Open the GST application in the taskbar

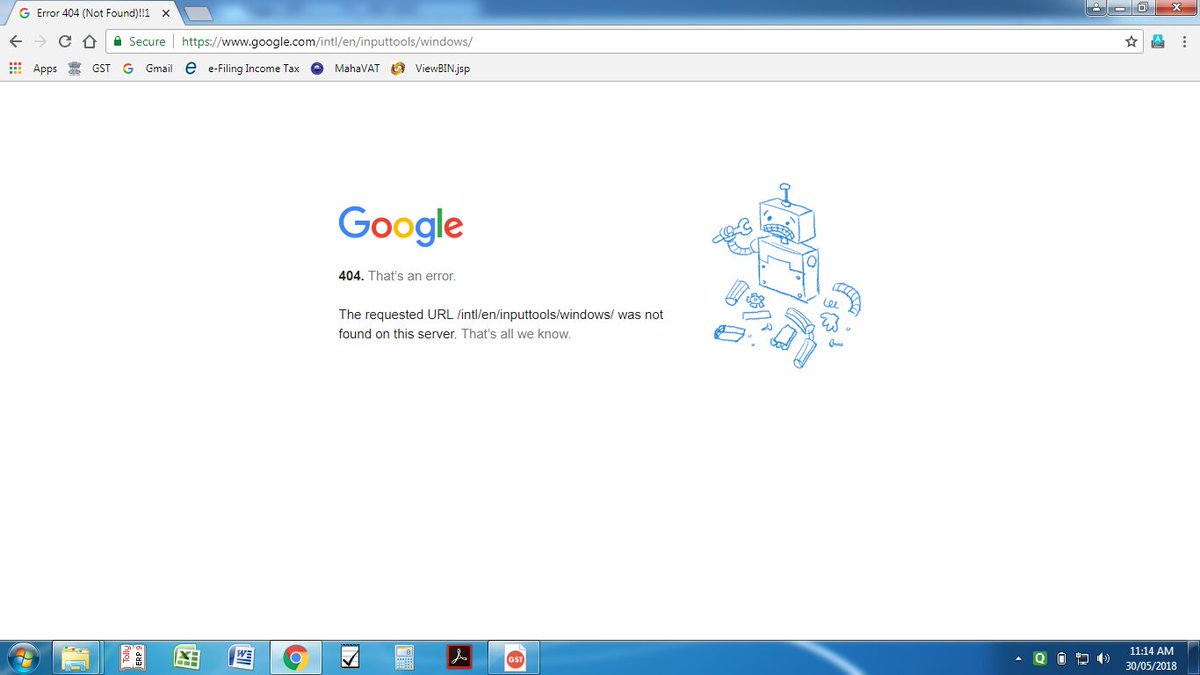(x=514, y=657)
